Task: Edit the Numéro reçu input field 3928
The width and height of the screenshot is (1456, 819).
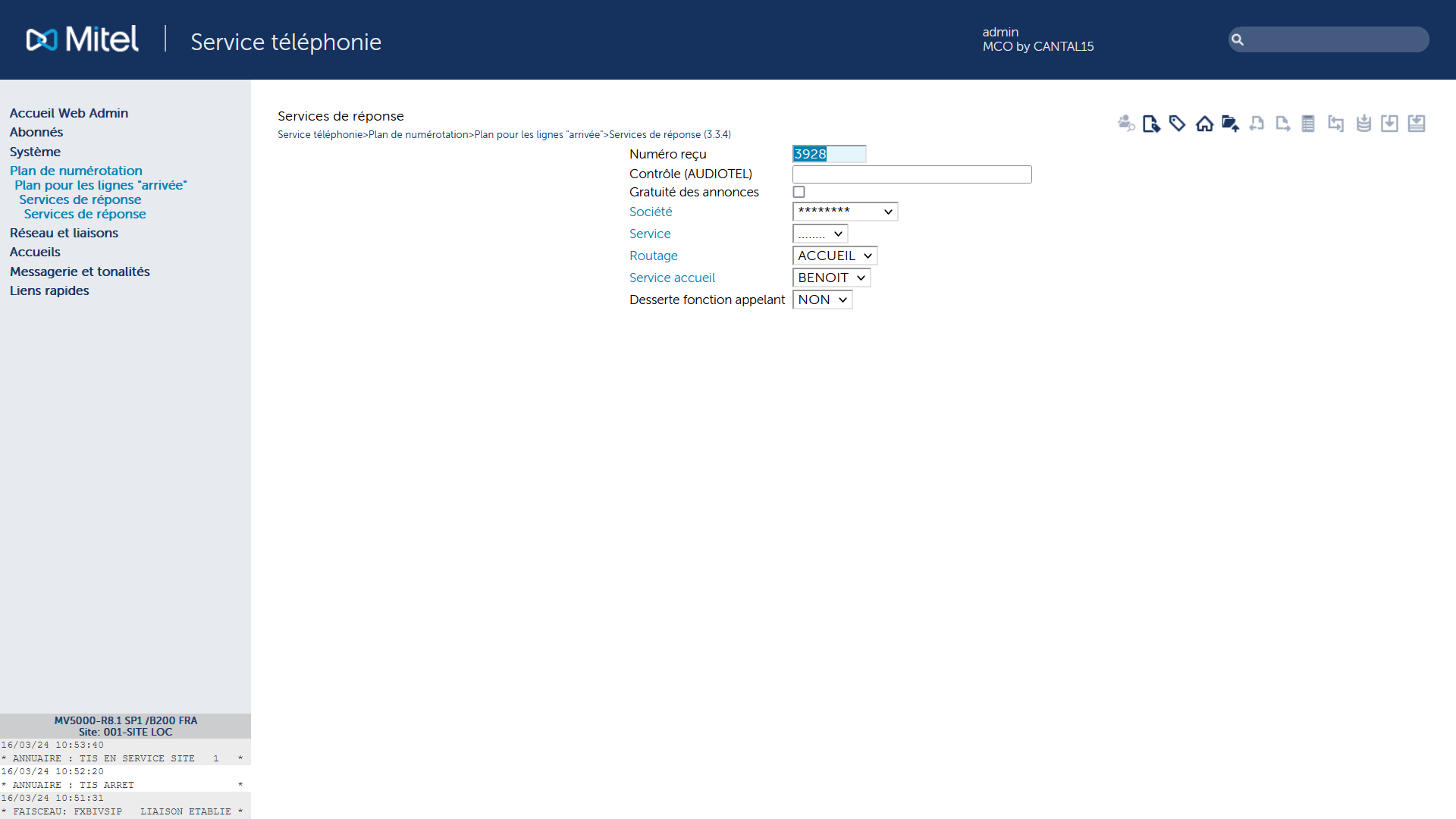Action: click(x=828, y=153)
